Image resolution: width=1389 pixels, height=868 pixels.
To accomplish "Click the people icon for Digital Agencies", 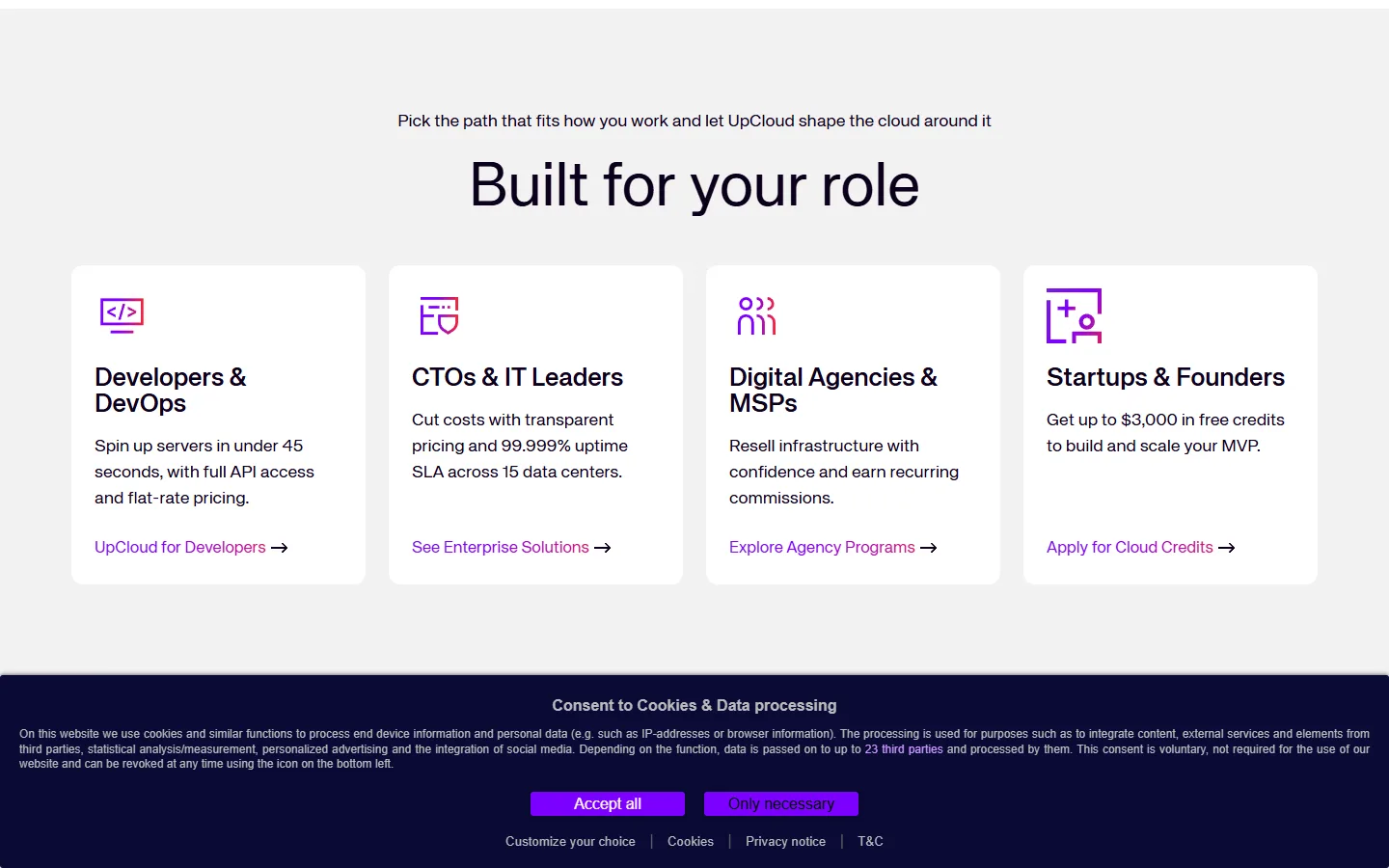I will (756, 315).
